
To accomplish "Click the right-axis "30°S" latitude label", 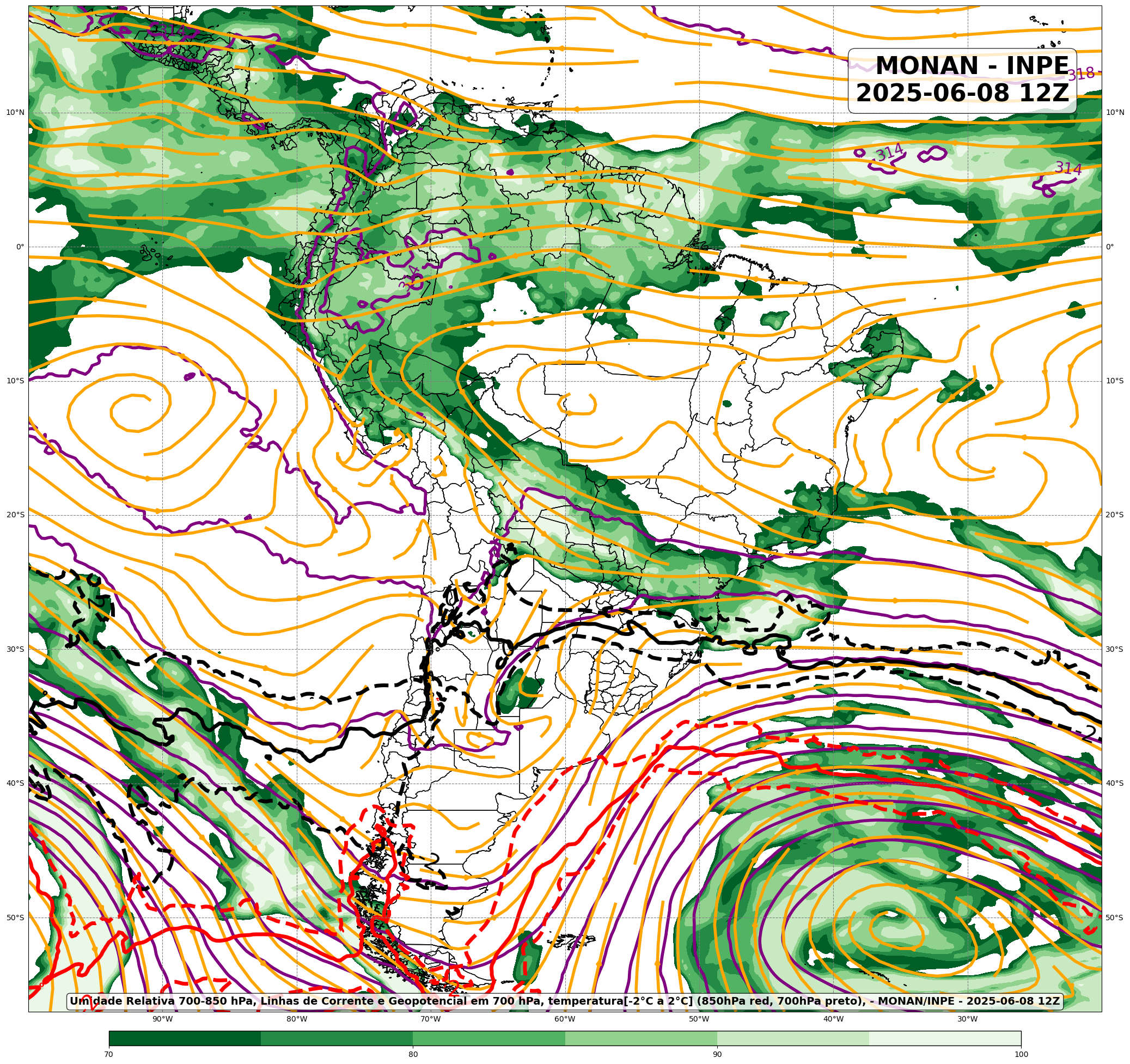I will click(1115, 649).
